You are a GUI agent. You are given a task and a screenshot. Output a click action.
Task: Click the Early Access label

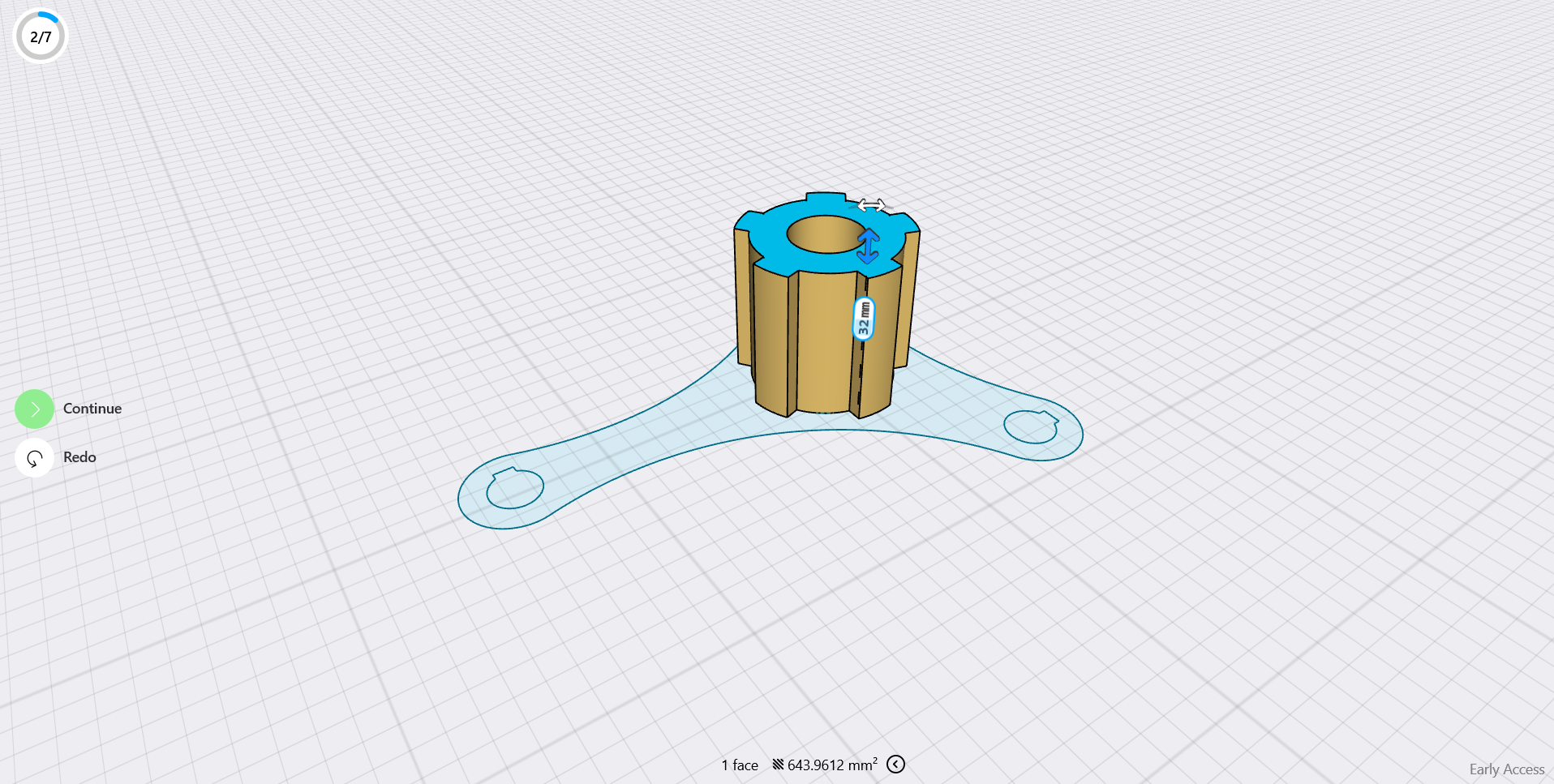point(1507,769)
